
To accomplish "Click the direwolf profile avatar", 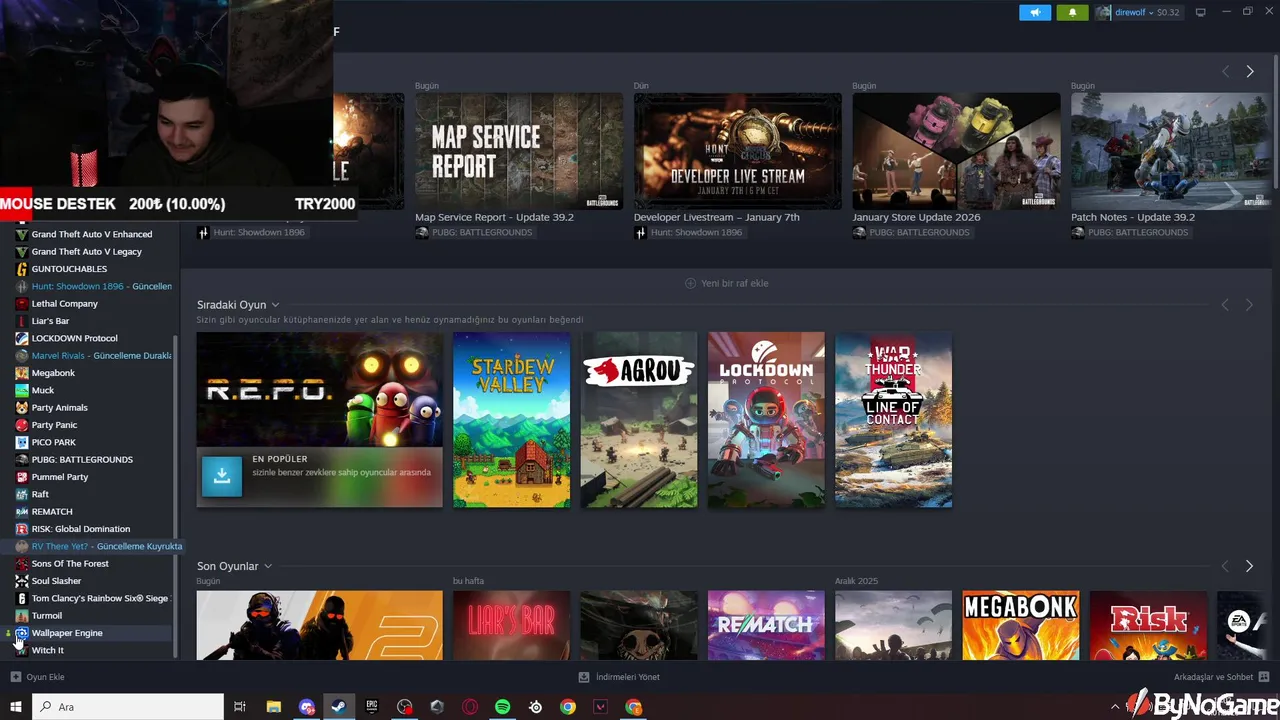I will pyautogui.click(x=1104, y=12).
